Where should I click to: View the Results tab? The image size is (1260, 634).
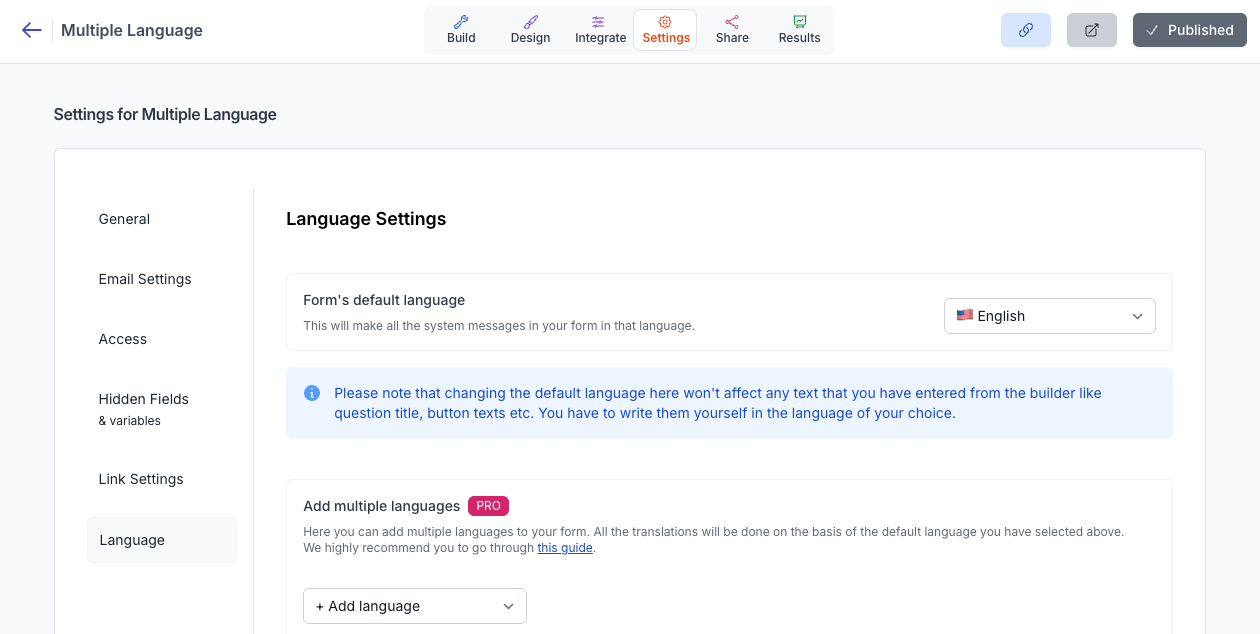(799, 30)
